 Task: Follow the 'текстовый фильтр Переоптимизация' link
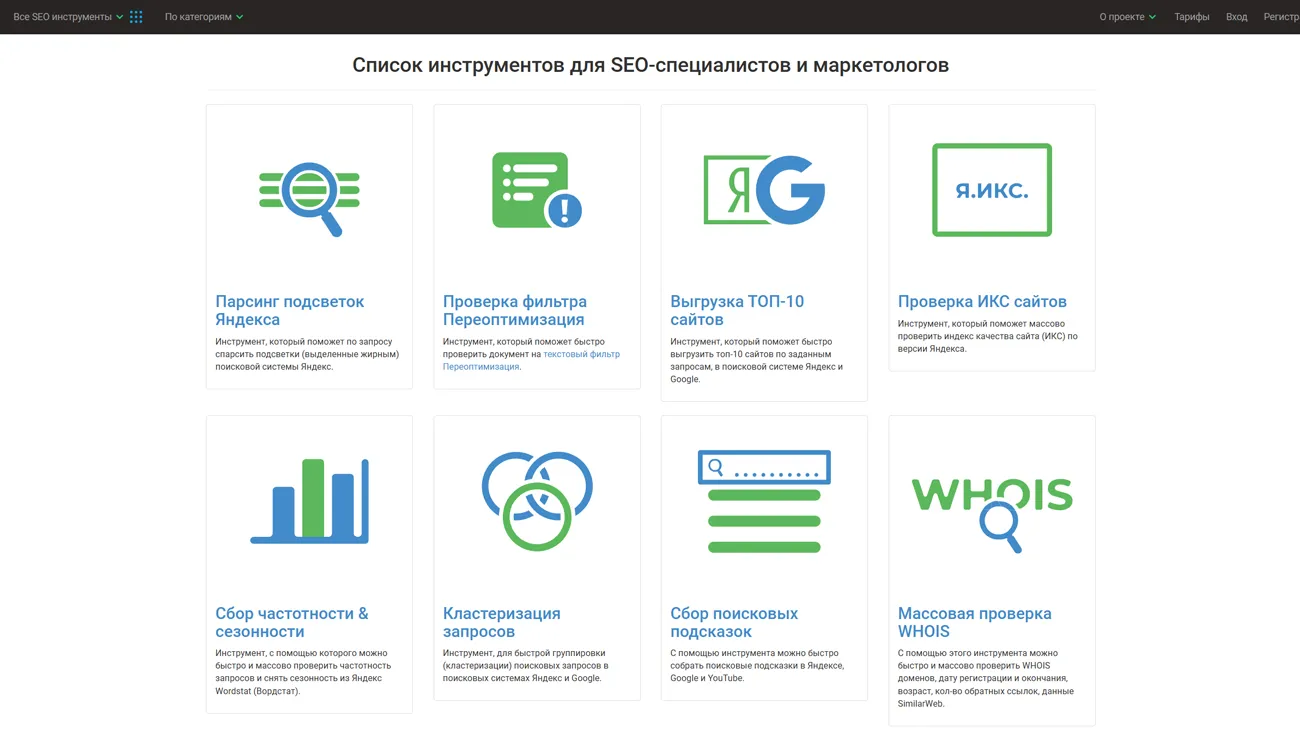pos(580,354)
